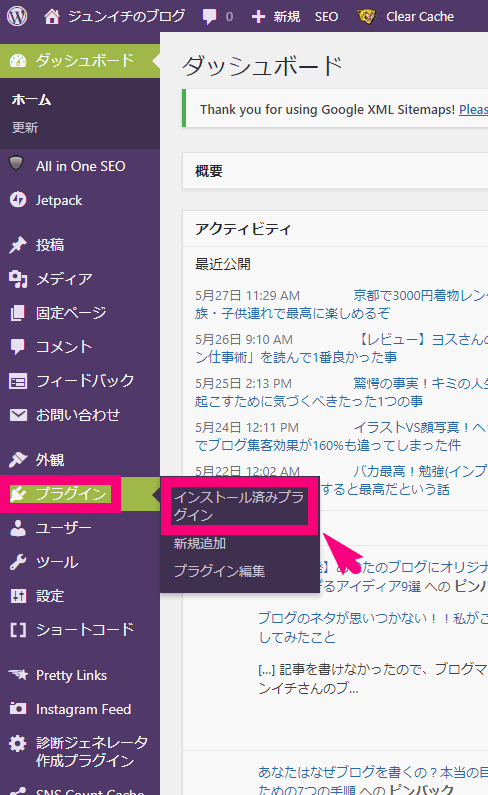488x795 pixels.
Task: Select ダッシュボード in the sidebar
Action: click(85, 60)
